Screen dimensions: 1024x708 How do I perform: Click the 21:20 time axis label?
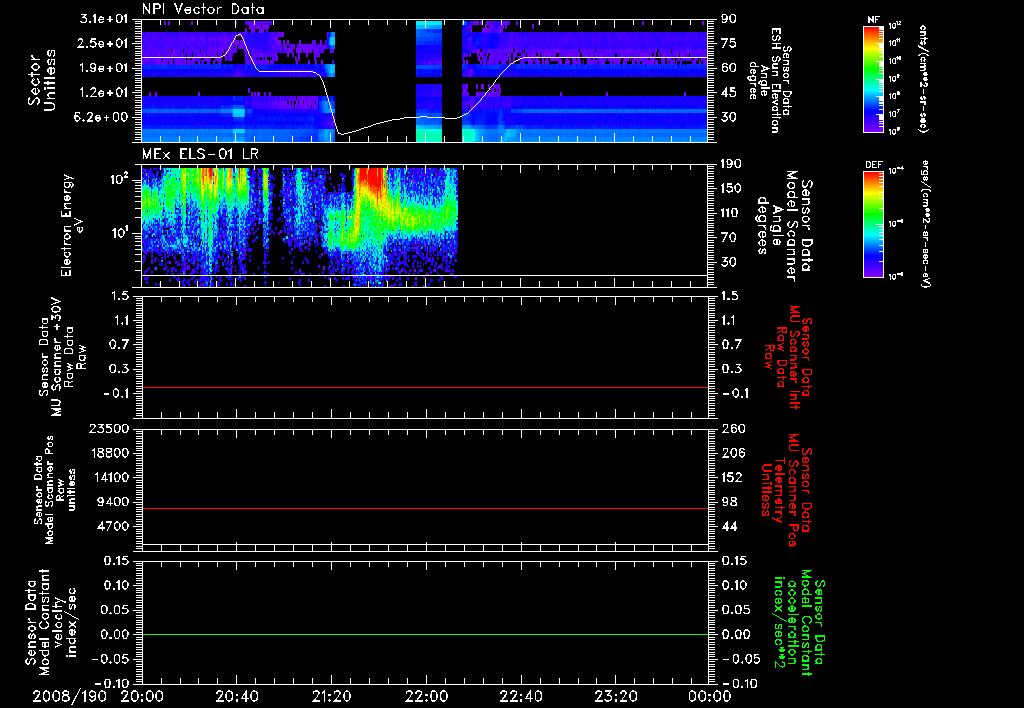[331, 696]
